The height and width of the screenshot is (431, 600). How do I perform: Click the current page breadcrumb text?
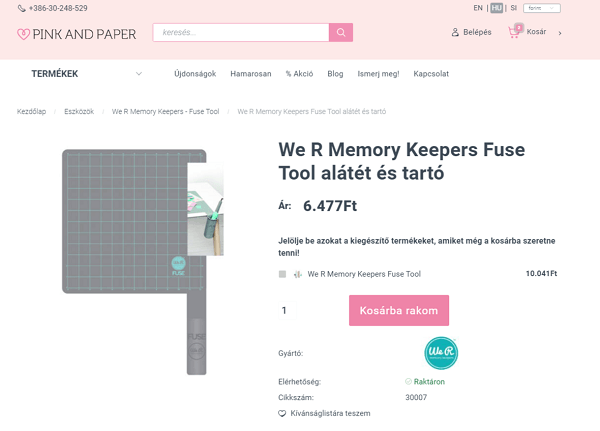[x=311, y=111]
